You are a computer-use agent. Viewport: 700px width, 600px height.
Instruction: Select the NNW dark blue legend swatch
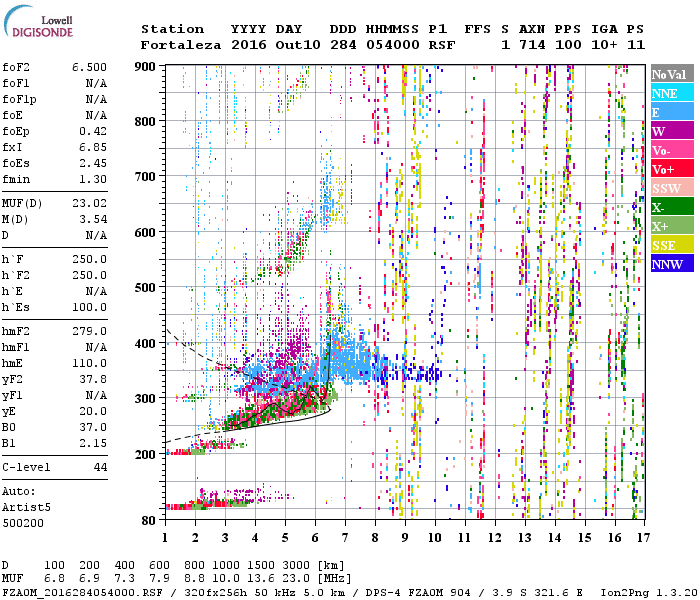(672, 263)
